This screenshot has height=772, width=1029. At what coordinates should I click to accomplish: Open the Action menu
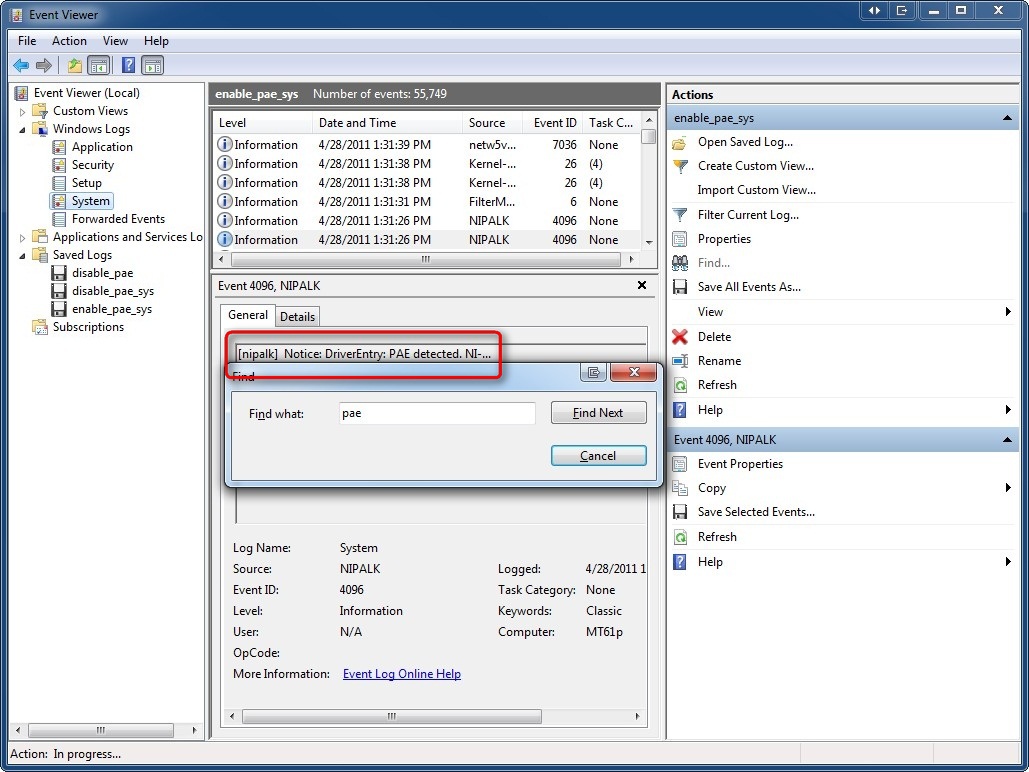click(69, 41)
